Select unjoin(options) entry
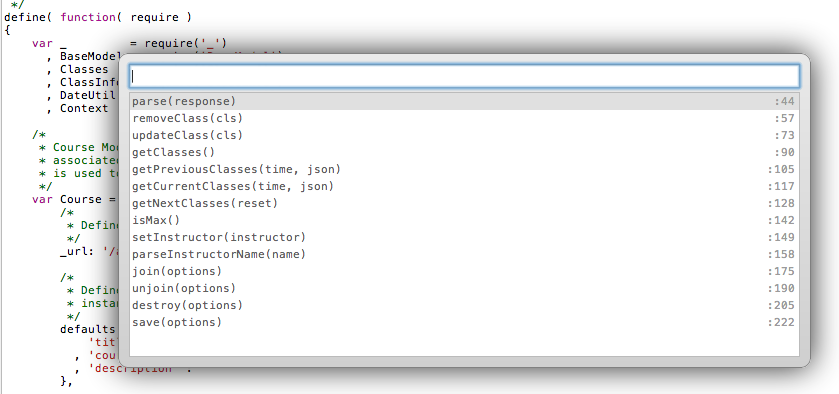Screen dimensions: 839x394 (464, 289)
